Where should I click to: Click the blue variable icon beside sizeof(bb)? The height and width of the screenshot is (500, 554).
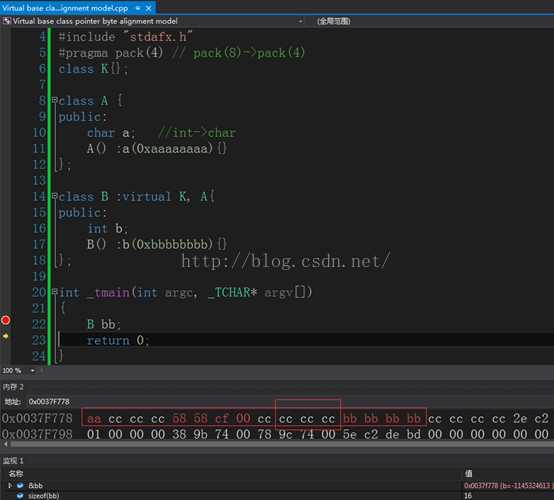pos(20,496)
